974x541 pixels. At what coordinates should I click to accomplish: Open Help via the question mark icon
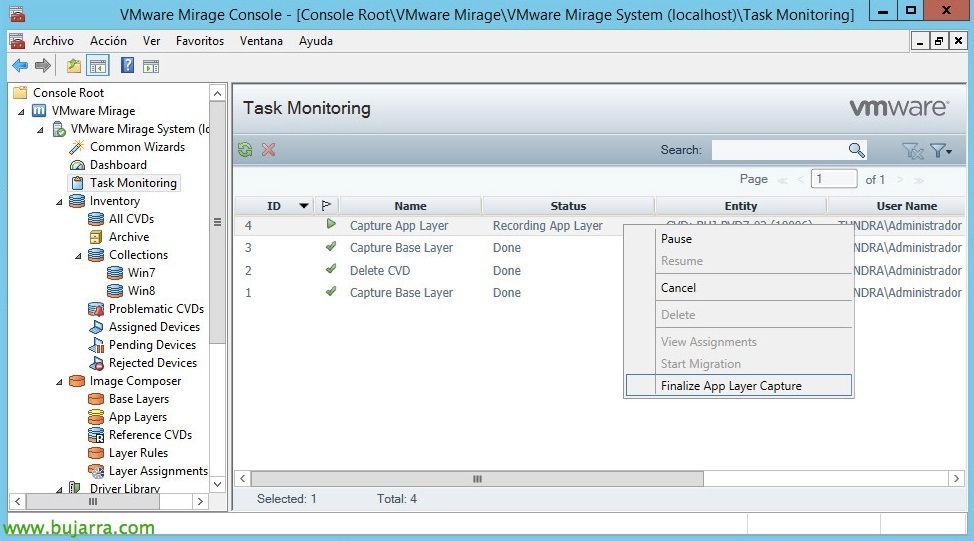127,65
